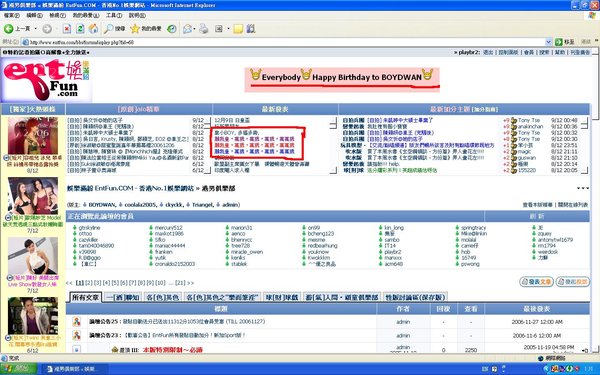This screenshot has height=375, width=600.
Task: Click the EntFun.com logo
Action: (x=46, y=80)
